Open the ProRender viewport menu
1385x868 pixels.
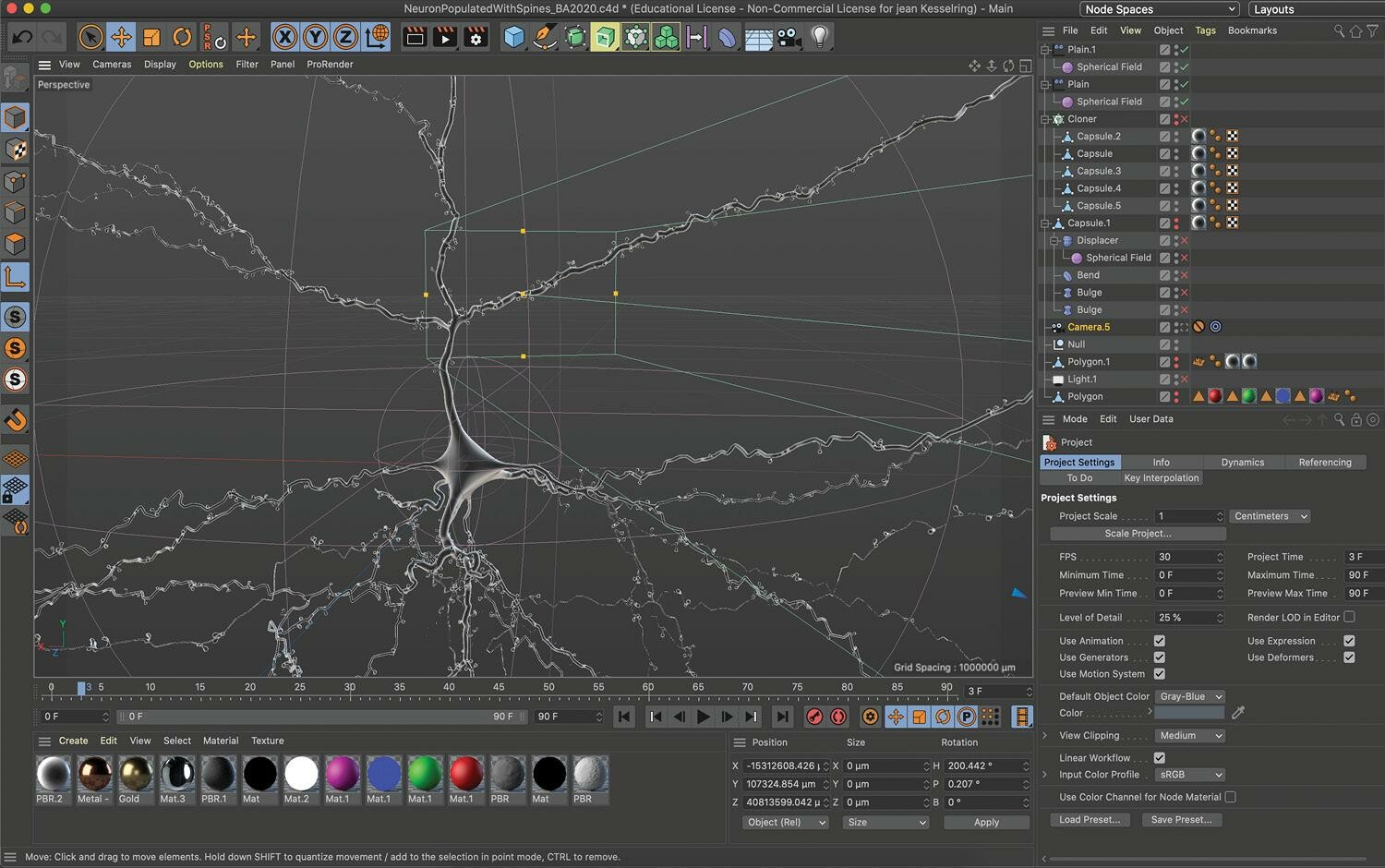pos(330,65)
